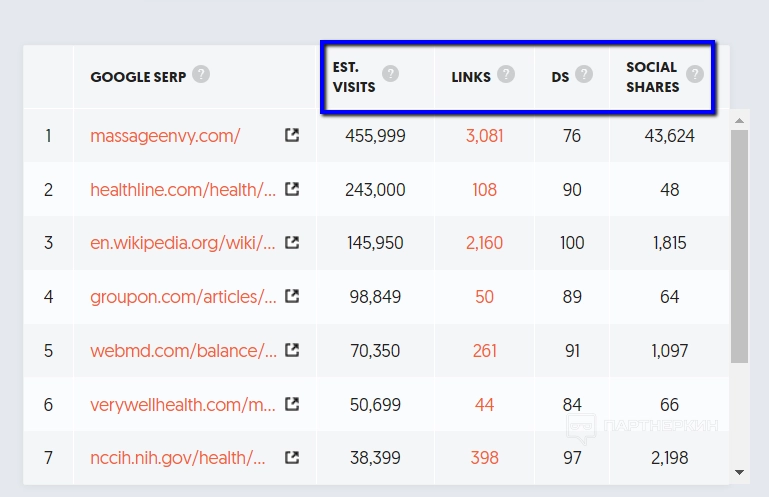This screenshot has width=769, height=497.
Task: Open external link icon for en.wikipedia.org row
Action: 292,243
